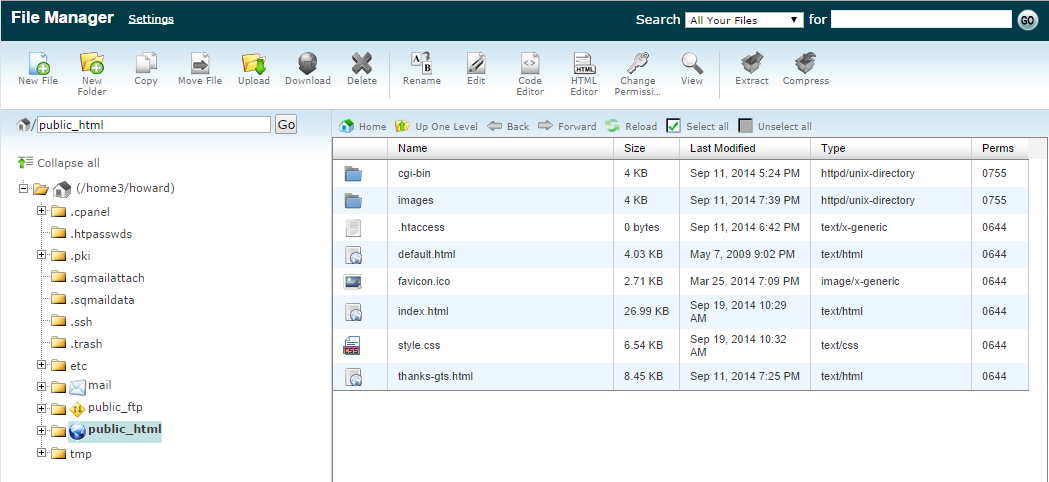The image size is (1049, 482).
Task: Check the Select all checkbox
Action: [x=674, y=126]
